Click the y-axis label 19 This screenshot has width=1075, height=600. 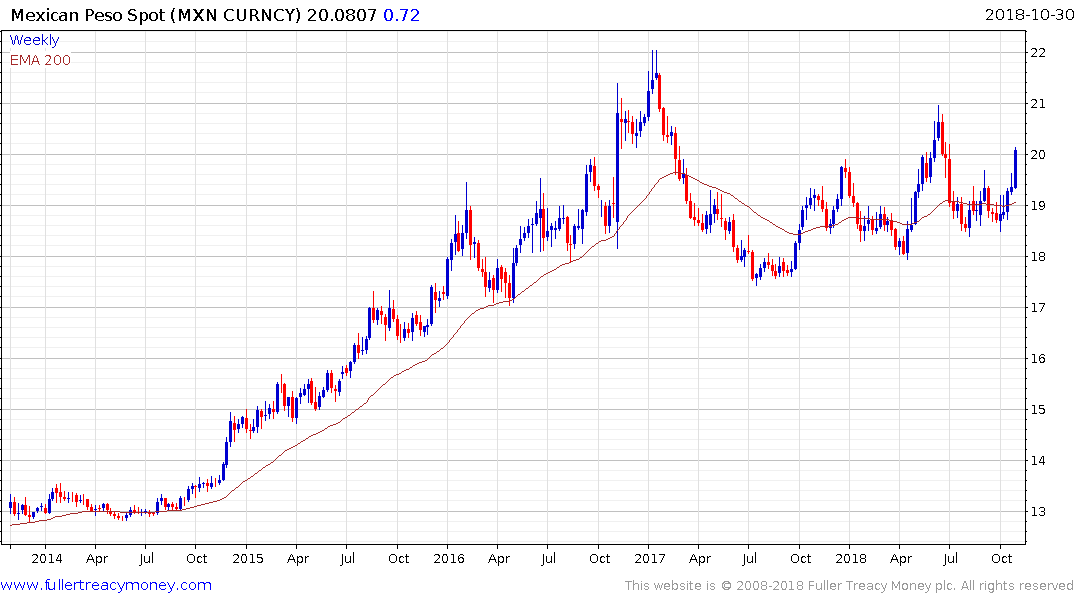(1038, 206)
